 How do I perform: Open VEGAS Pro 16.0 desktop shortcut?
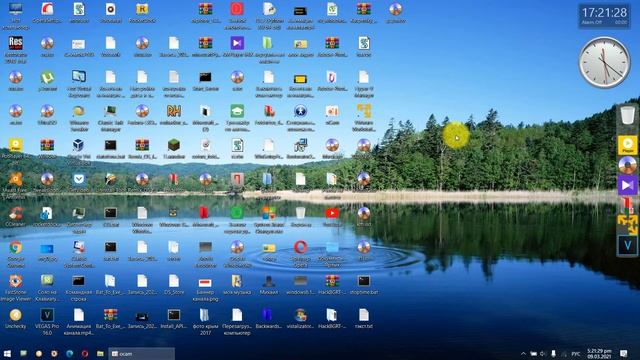(47, 315)
